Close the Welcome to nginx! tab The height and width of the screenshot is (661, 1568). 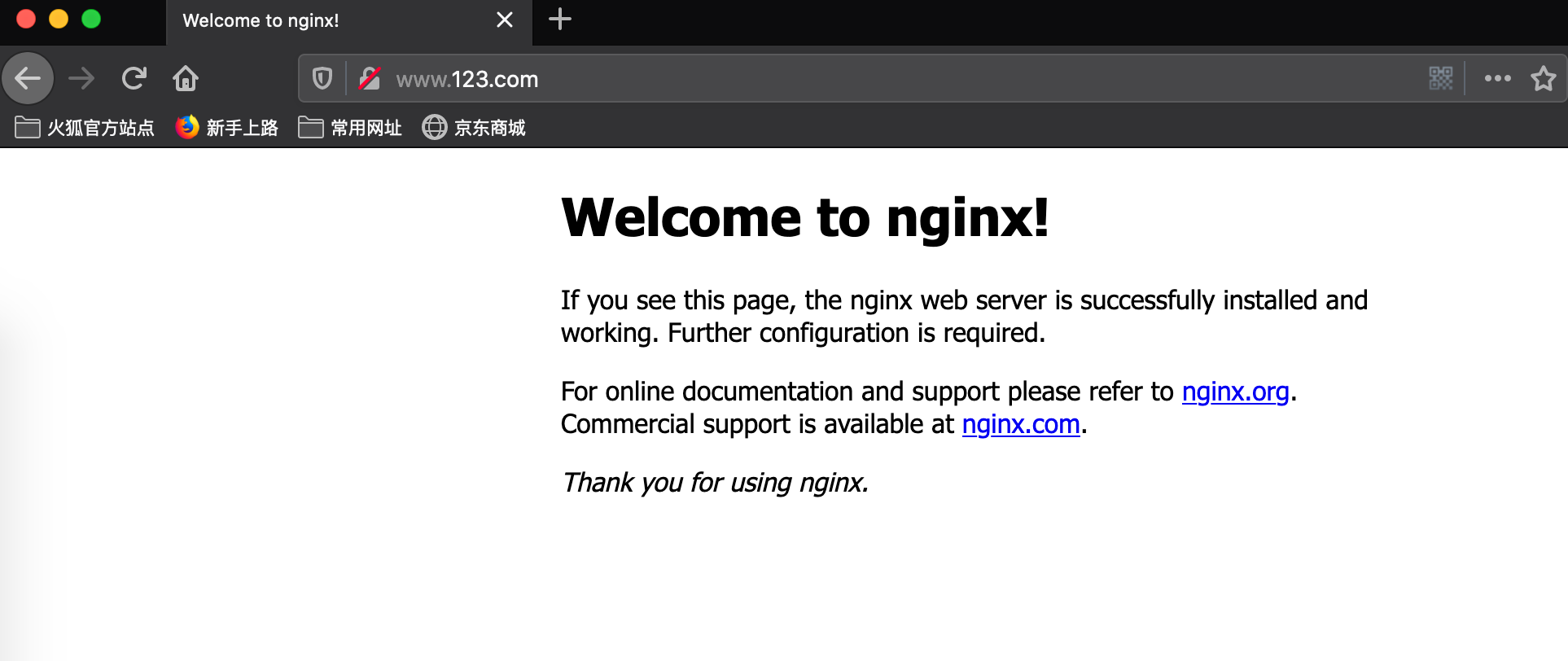coord(505,20)
